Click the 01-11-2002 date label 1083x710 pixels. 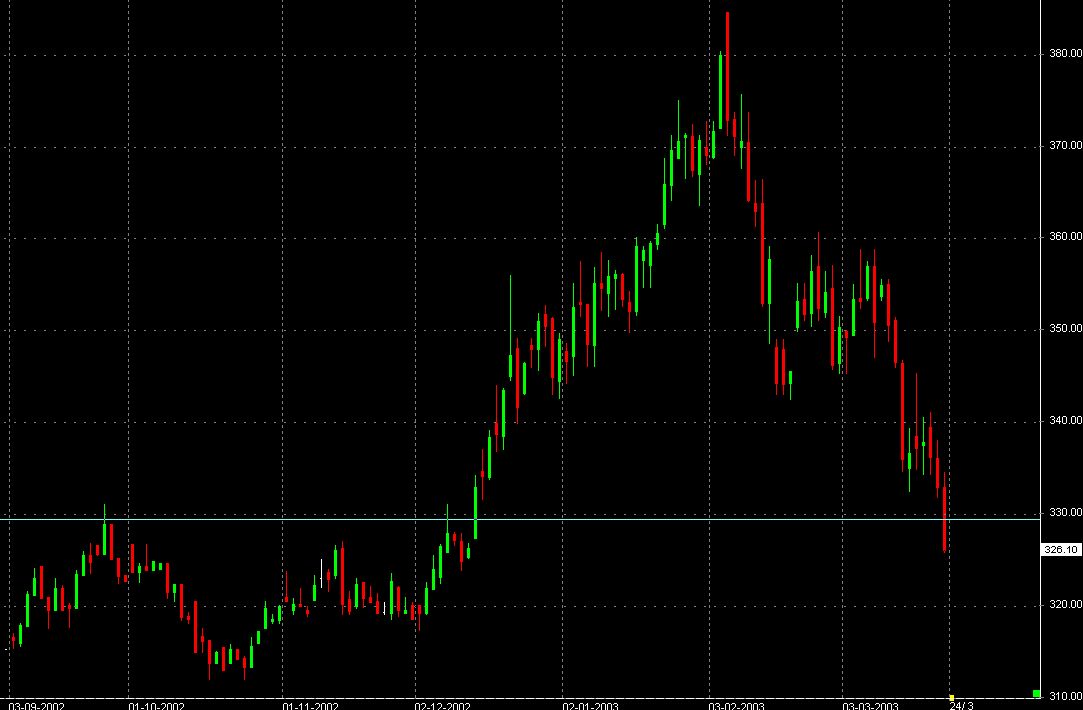point(311,706)
